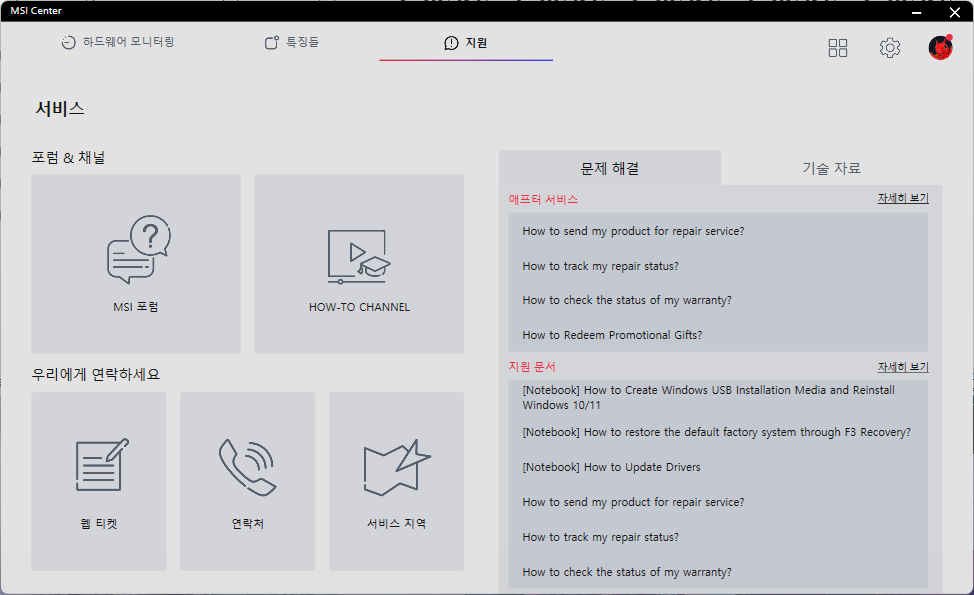Open 'How to check the status of my warranty?' under 지원 문서

coord(627,572)
